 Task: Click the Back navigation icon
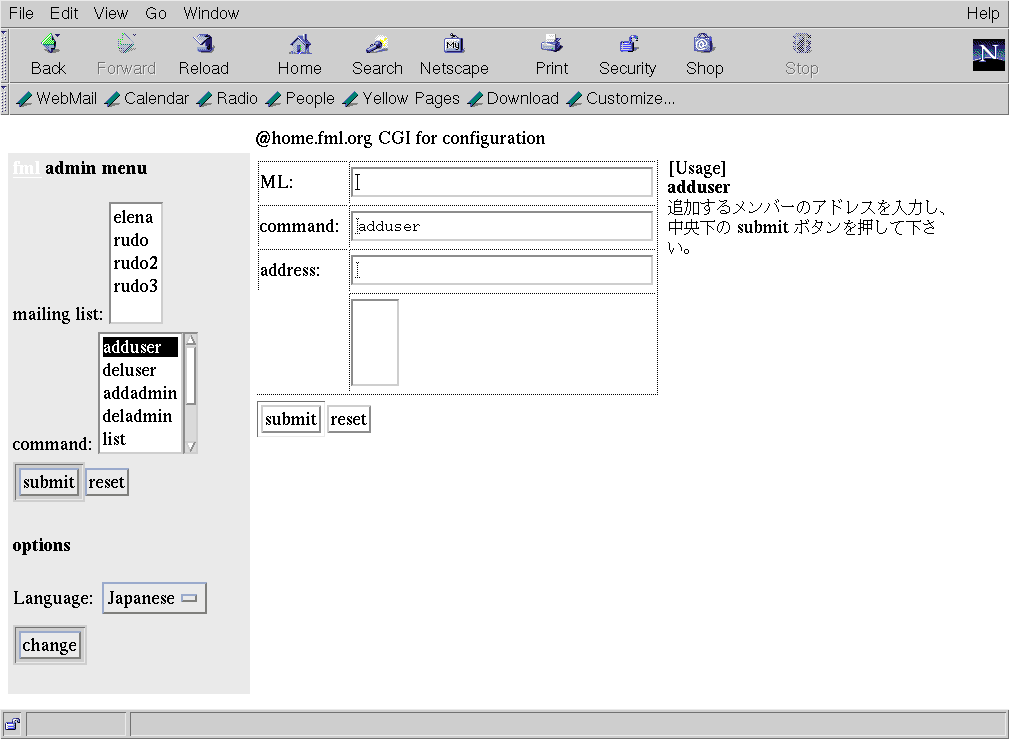tap(48, 45)
